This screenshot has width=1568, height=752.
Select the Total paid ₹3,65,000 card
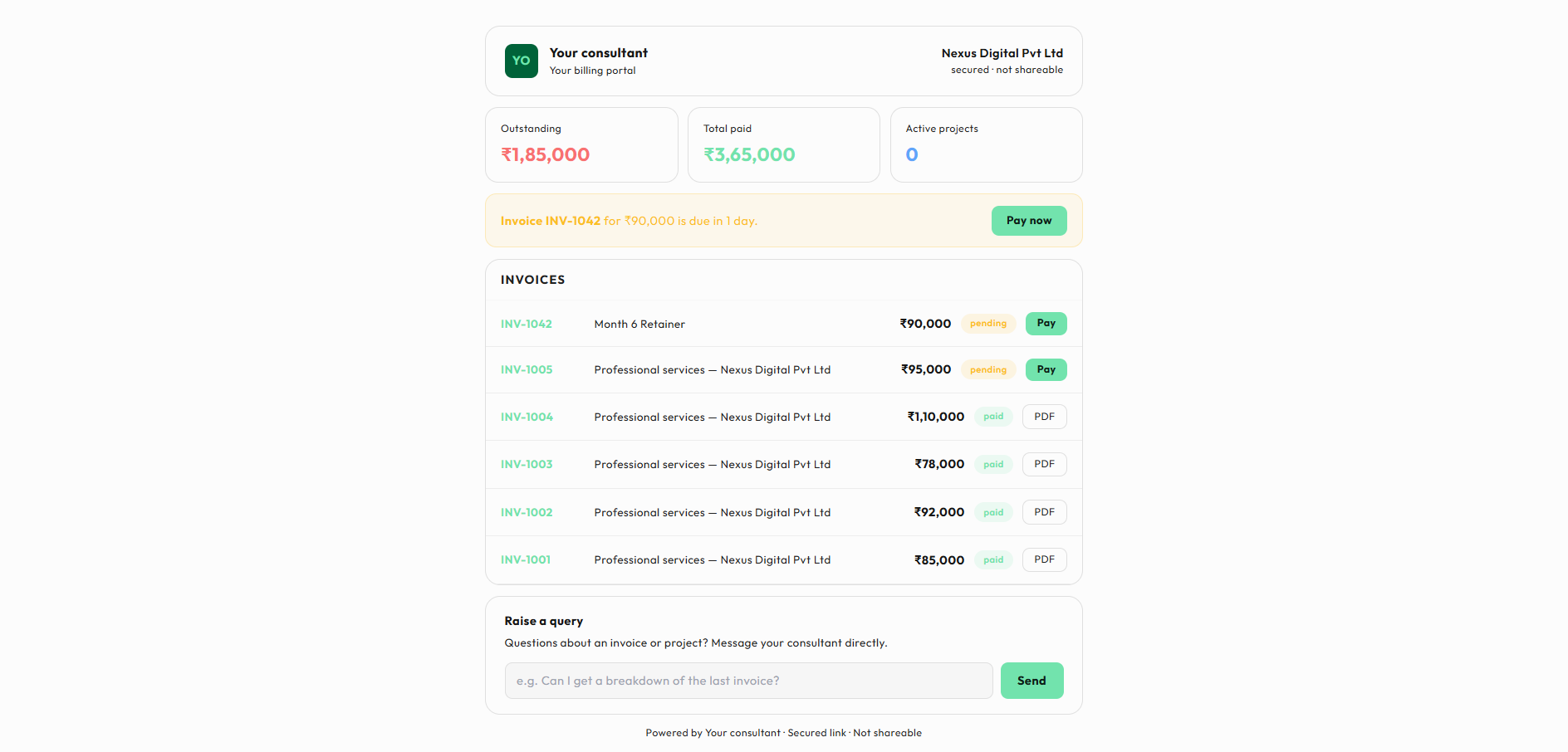(783, 144)
